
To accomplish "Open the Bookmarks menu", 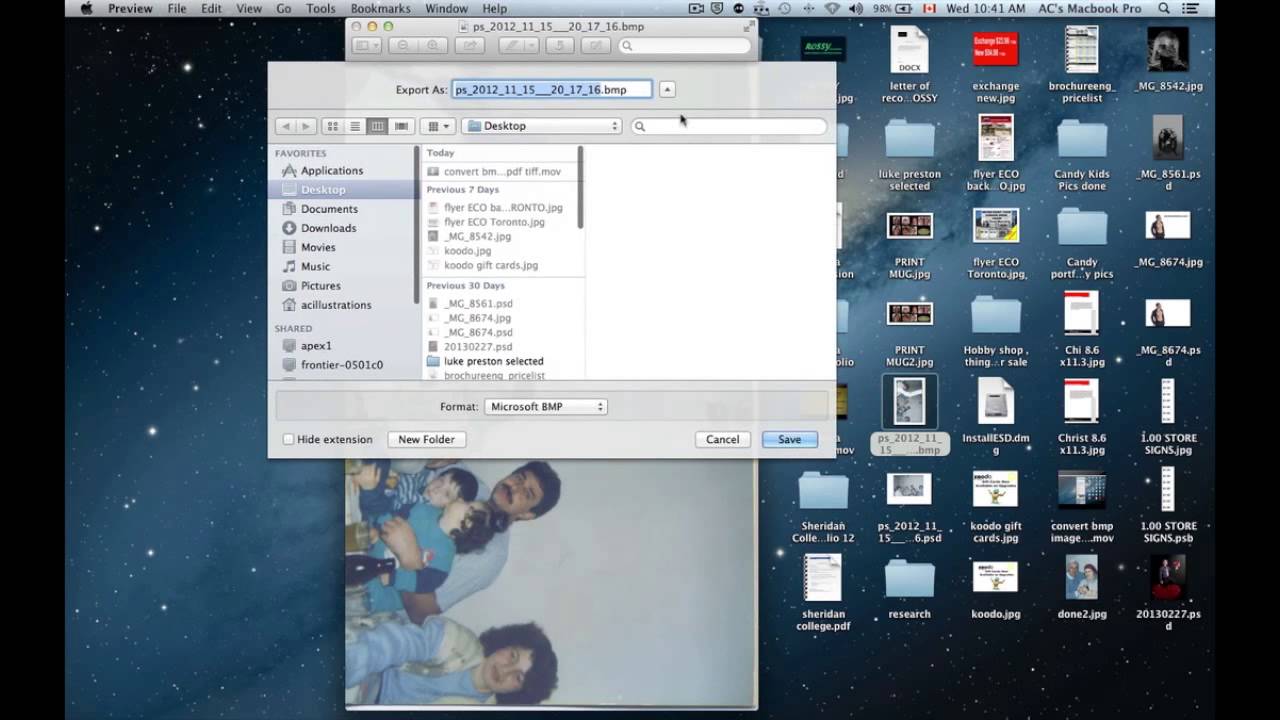I will tap(380, 9).
